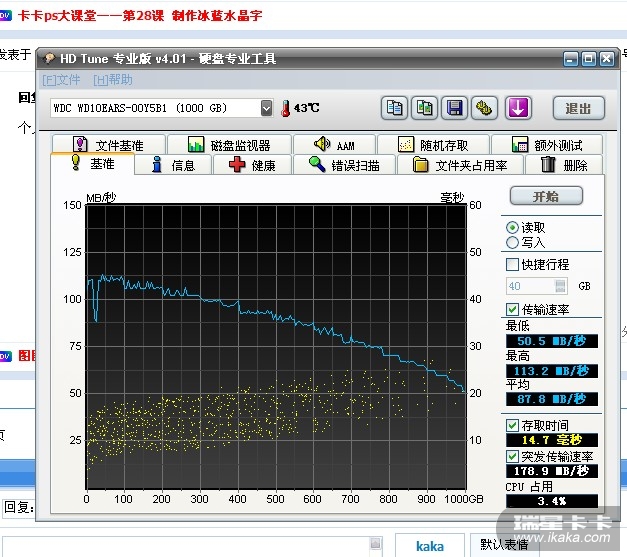This screenshot has height=557, width=627.
Task: Click the thermometer temperature icon
Action: 284,108
